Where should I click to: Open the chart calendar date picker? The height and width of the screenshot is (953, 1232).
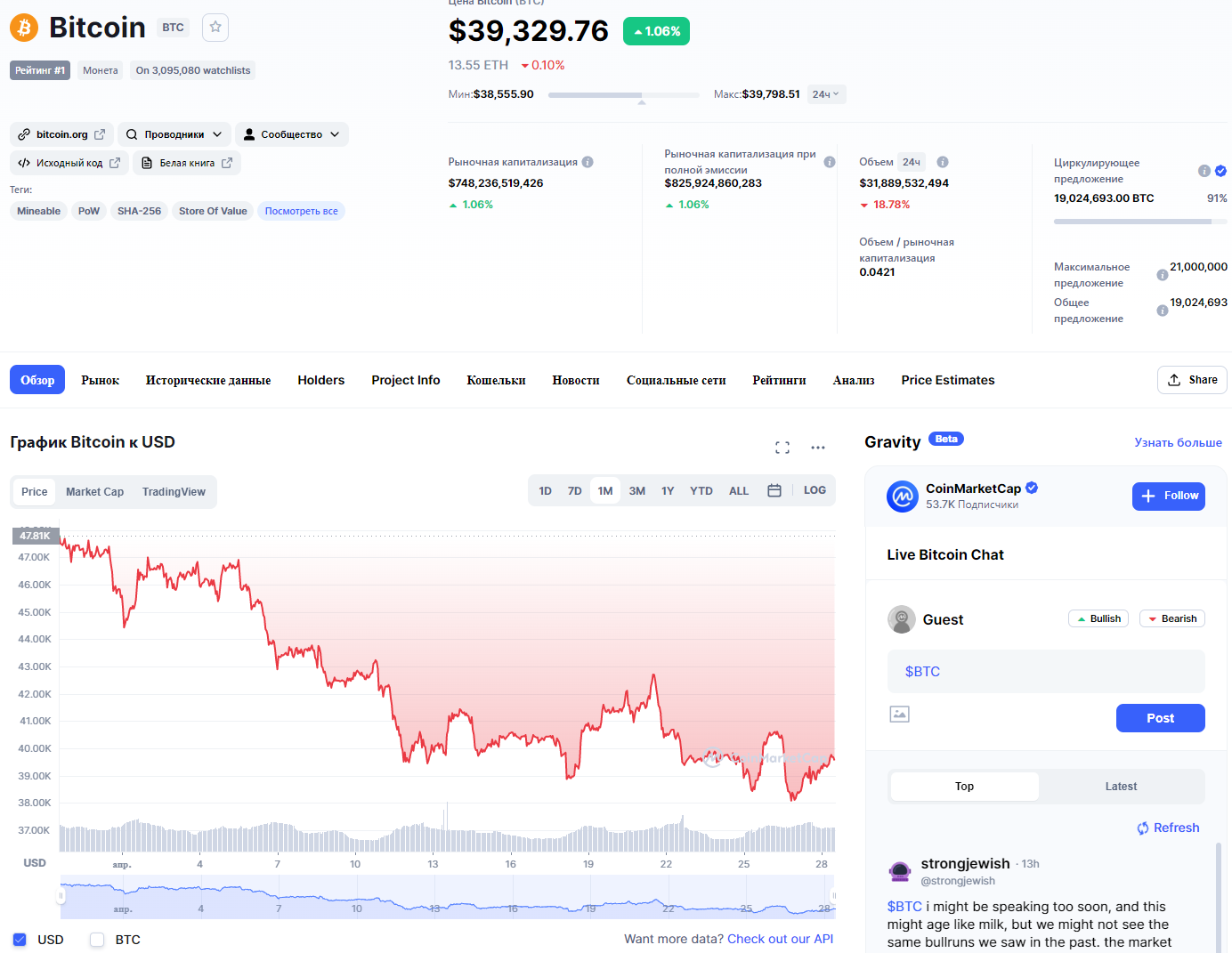(x=774, y=491)
